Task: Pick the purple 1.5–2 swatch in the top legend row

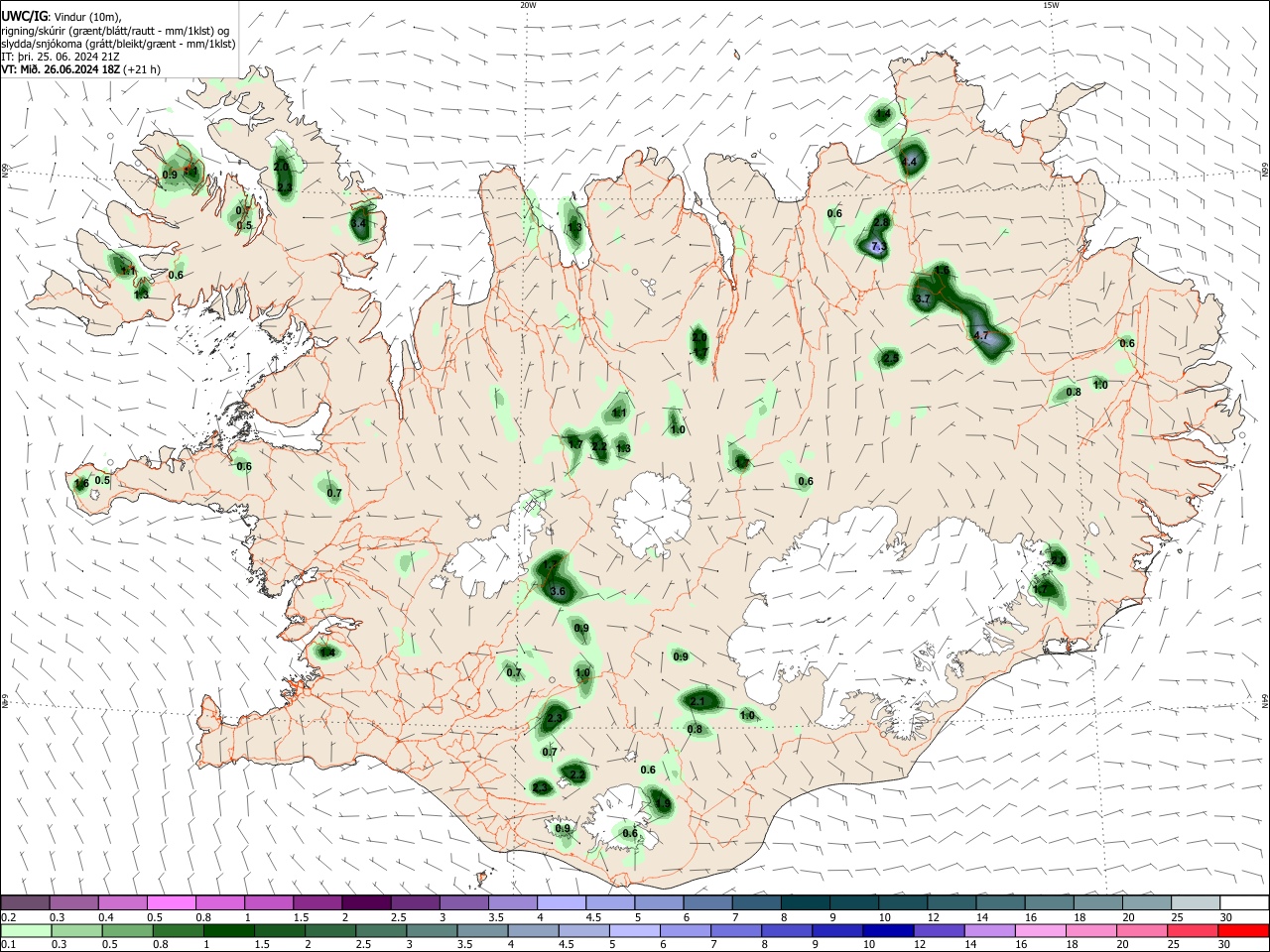Action: pyautogui.click(x=317, y=903)
